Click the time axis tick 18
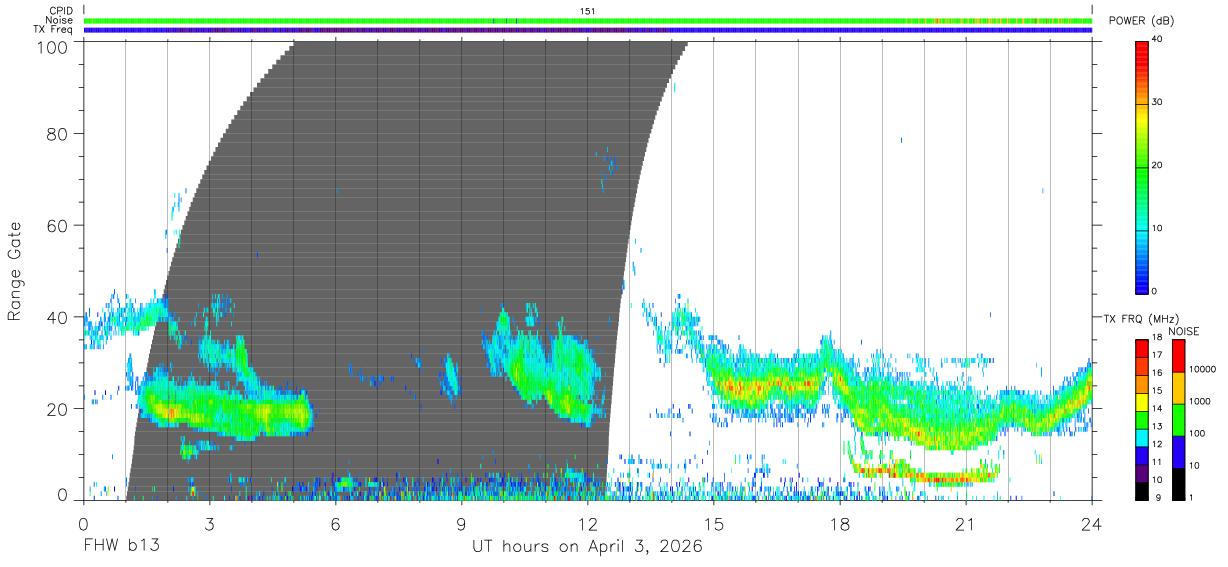The height and width of the screenshot is (567, 1228). click(x=840, y=523)
